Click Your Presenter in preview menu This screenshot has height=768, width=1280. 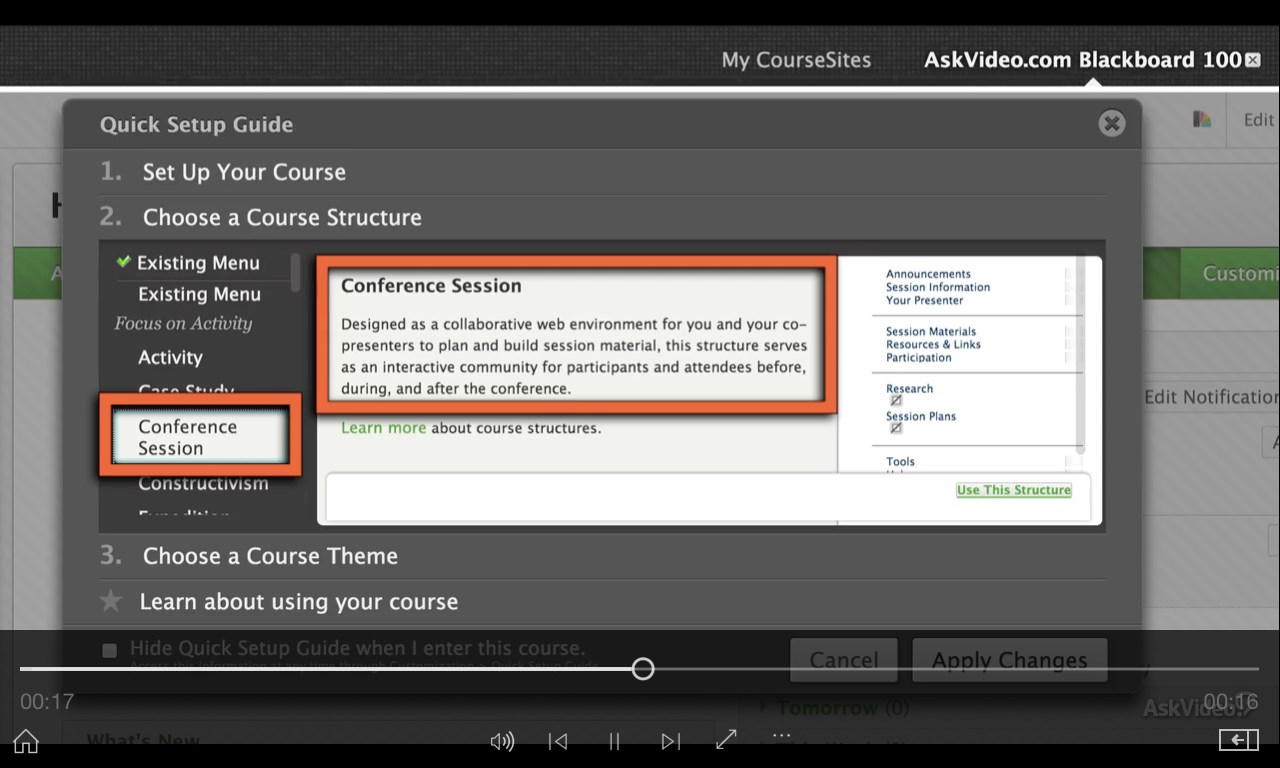924,300
